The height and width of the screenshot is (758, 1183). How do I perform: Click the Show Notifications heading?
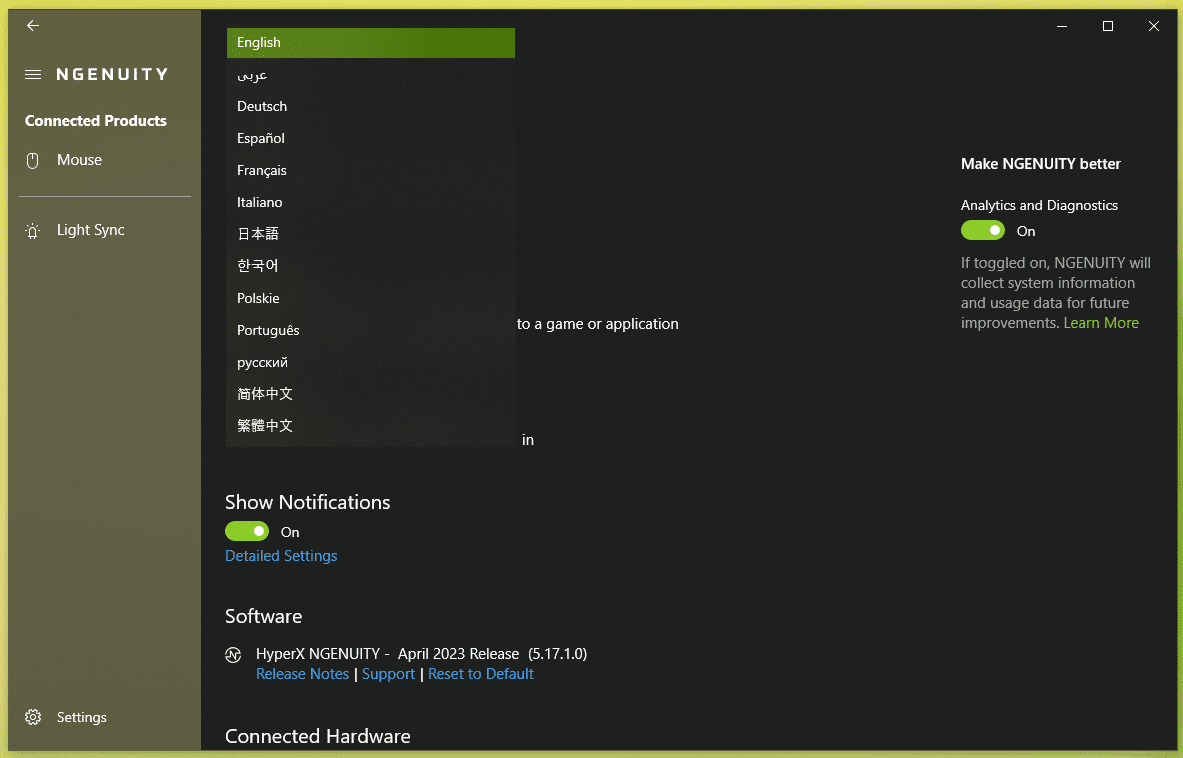point(307,502)
